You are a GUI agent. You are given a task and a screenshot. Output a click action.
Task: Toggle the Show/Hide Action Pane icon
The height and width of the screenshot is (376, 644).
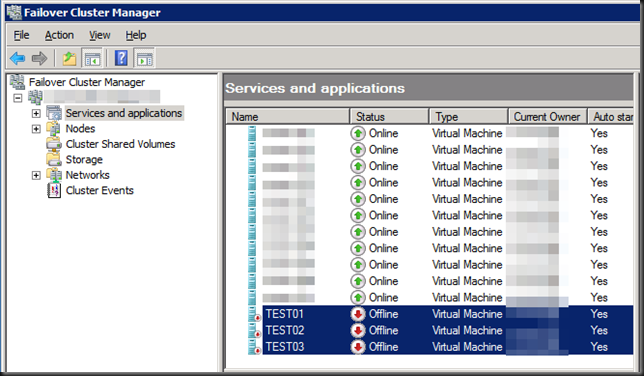(145, 58)
